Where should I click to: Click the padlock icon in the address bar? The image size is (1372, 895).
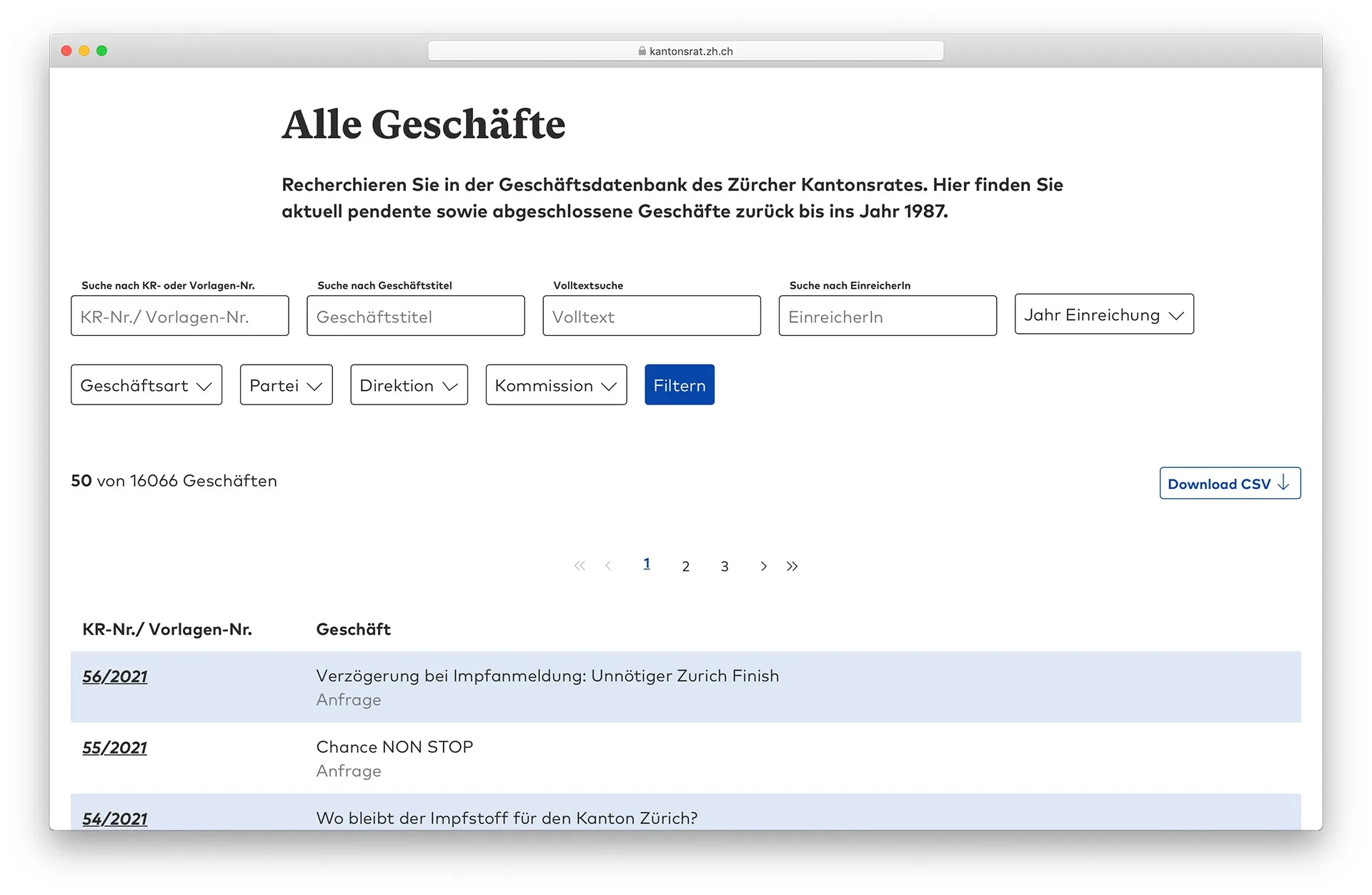[x=642, y=50]
